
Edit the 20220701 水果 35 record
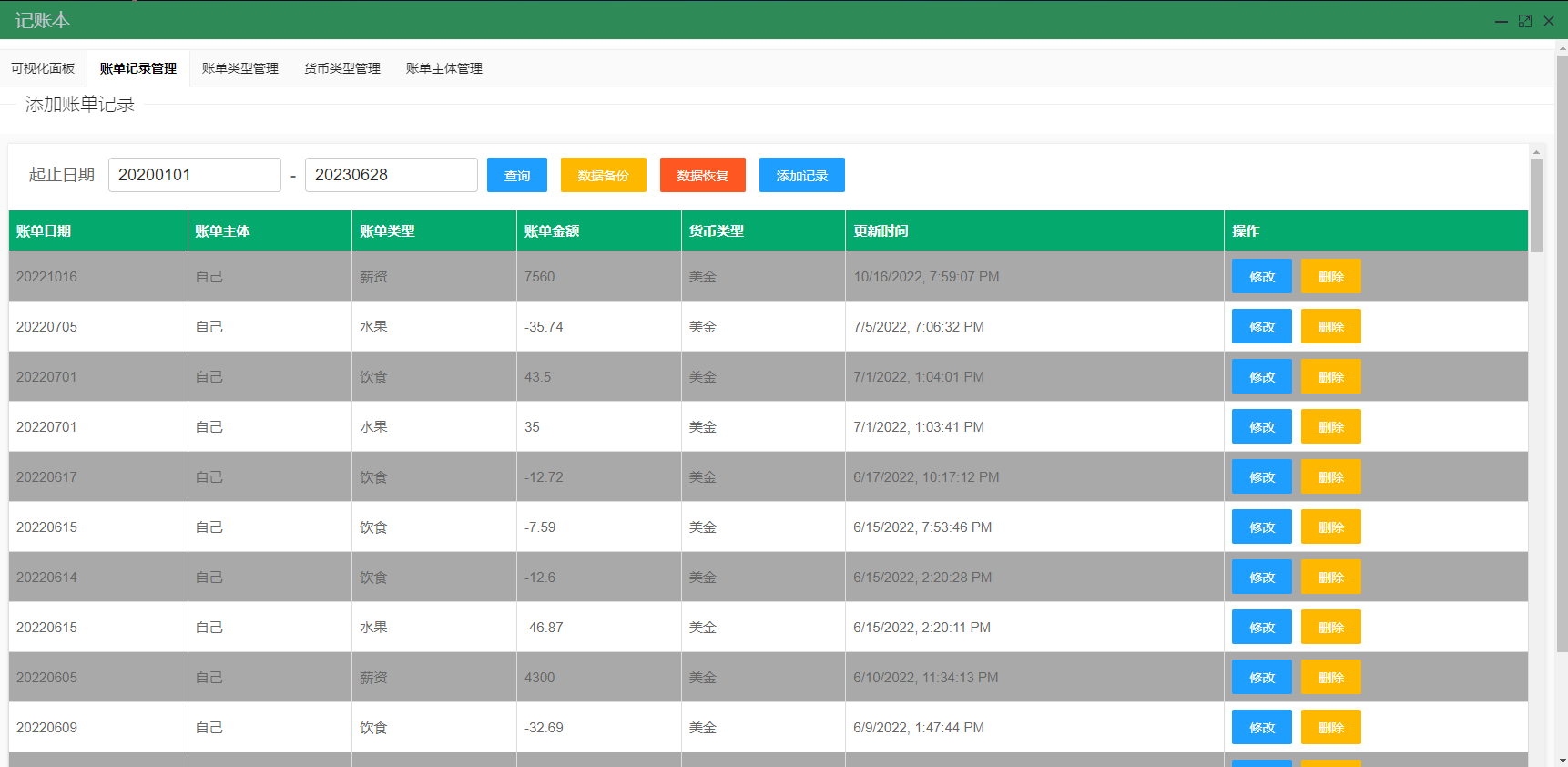[1262, 426]
